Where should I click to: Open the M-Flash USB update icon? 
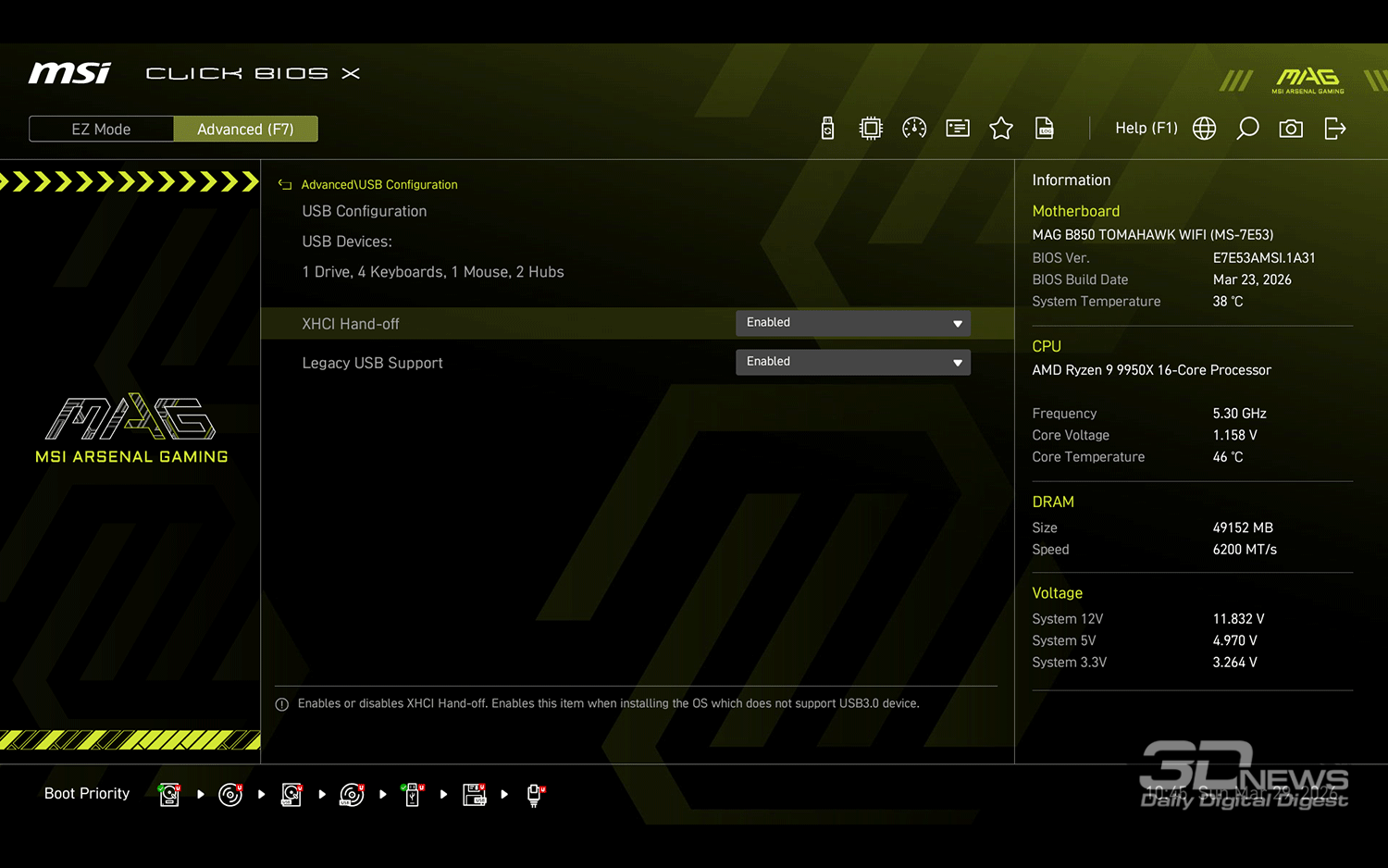click(x=827, y=129)
